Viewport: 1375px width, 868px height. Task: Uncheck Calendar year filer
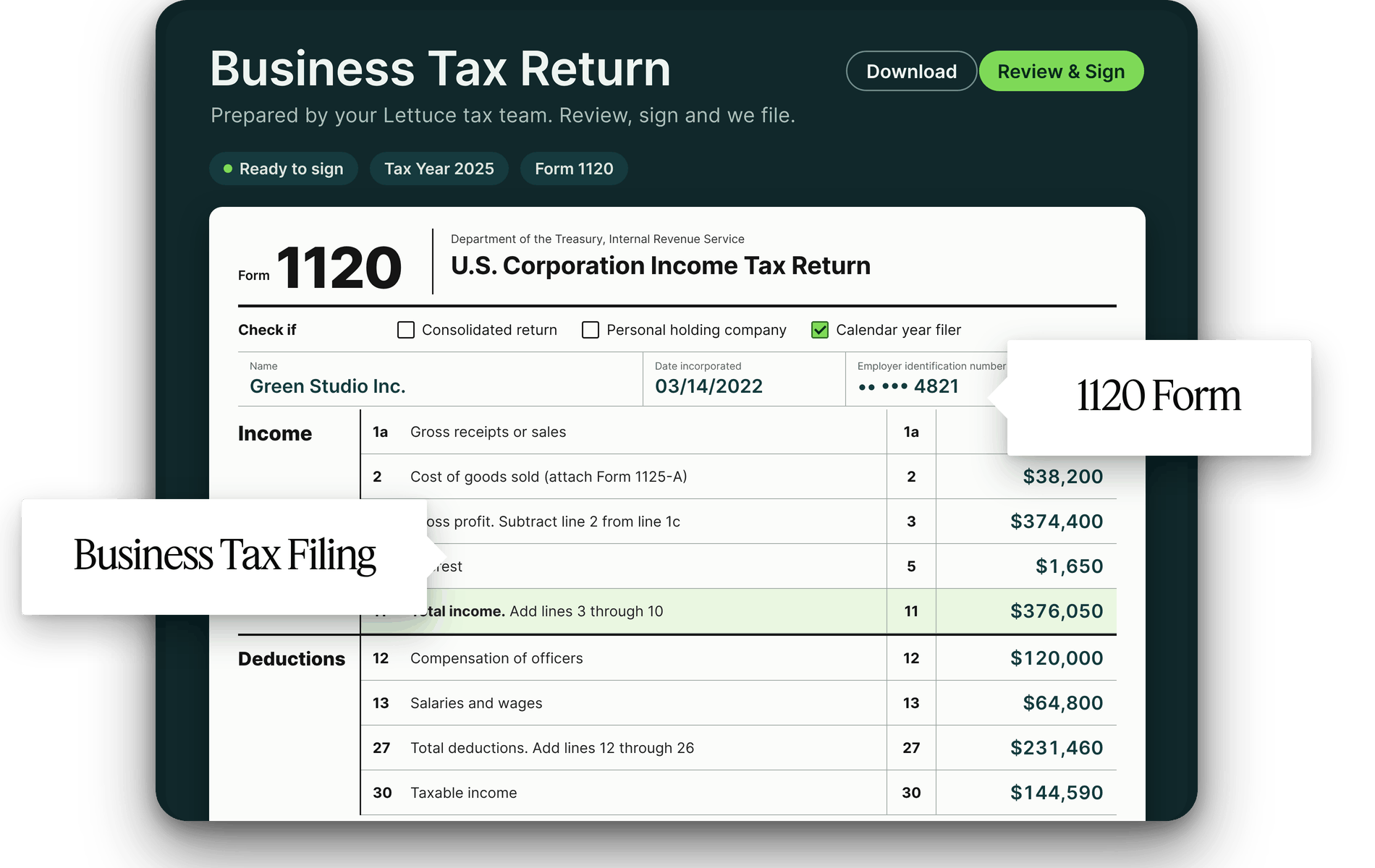[820, 330]
